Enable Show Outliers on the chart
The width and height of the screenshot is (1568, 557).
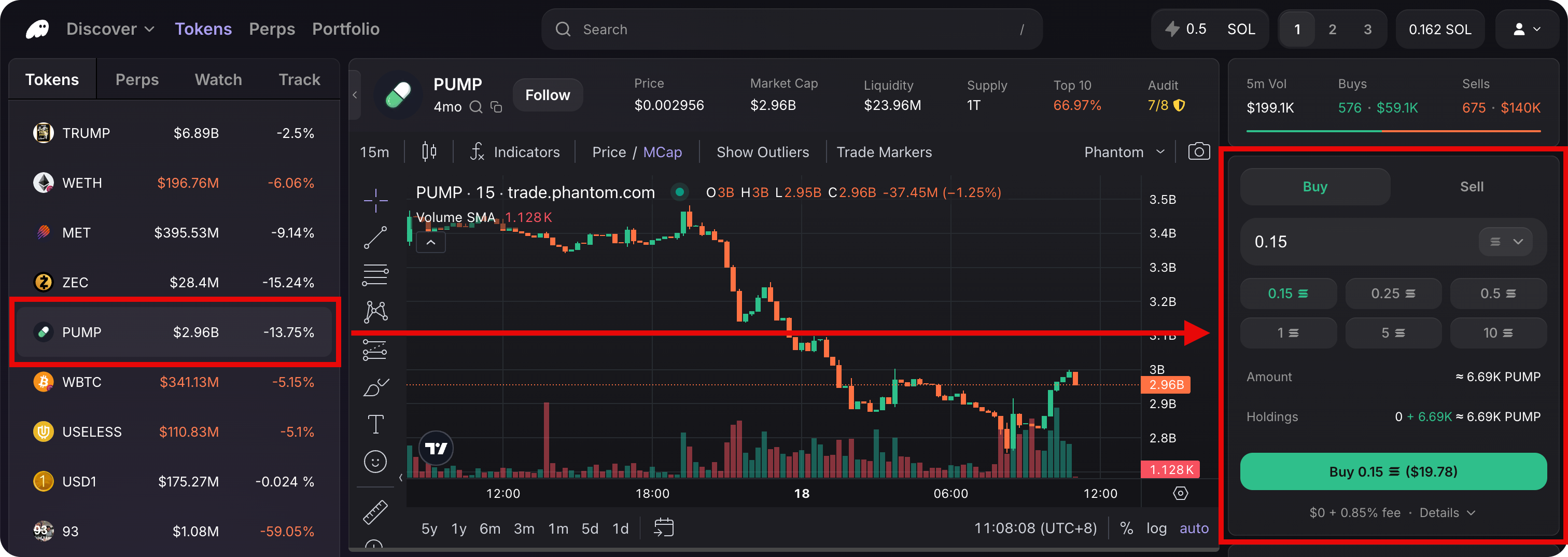(763, 151)
